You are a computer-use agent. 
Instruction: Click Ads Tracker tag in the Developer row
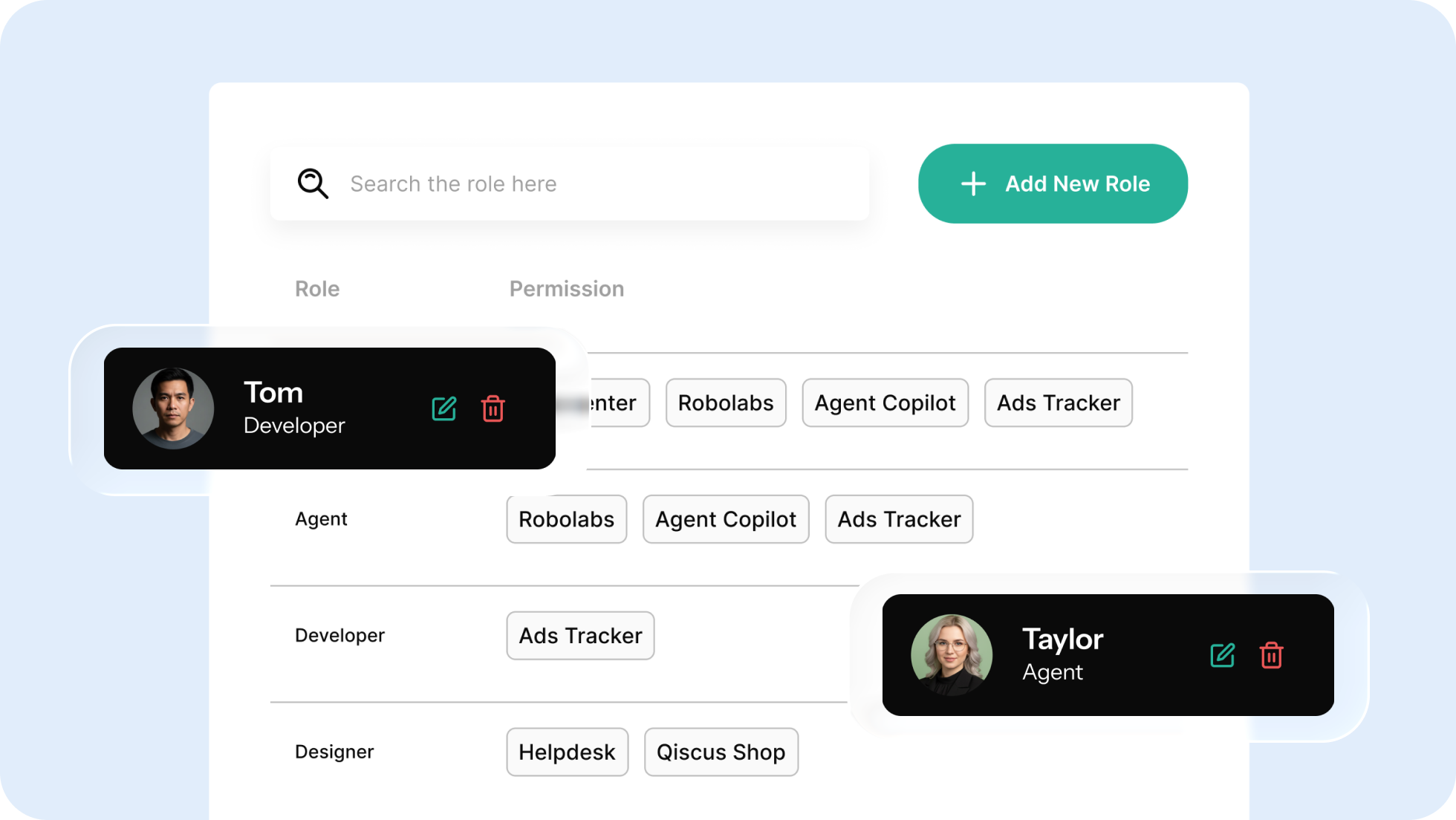(x=580, y=636)
